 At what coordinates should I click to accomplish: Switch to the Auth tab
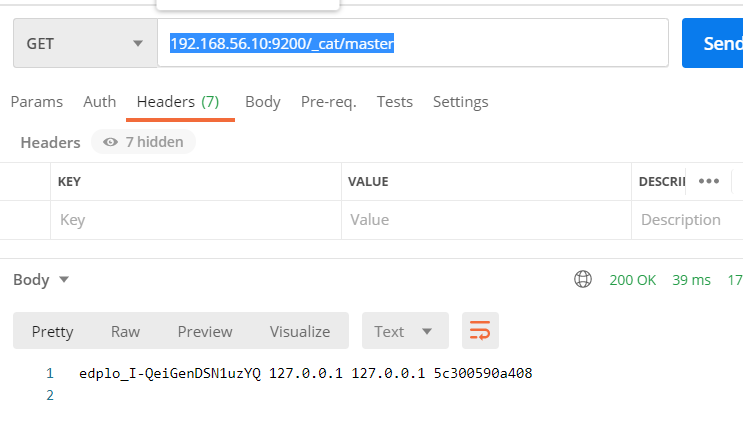tap(100, 102)
